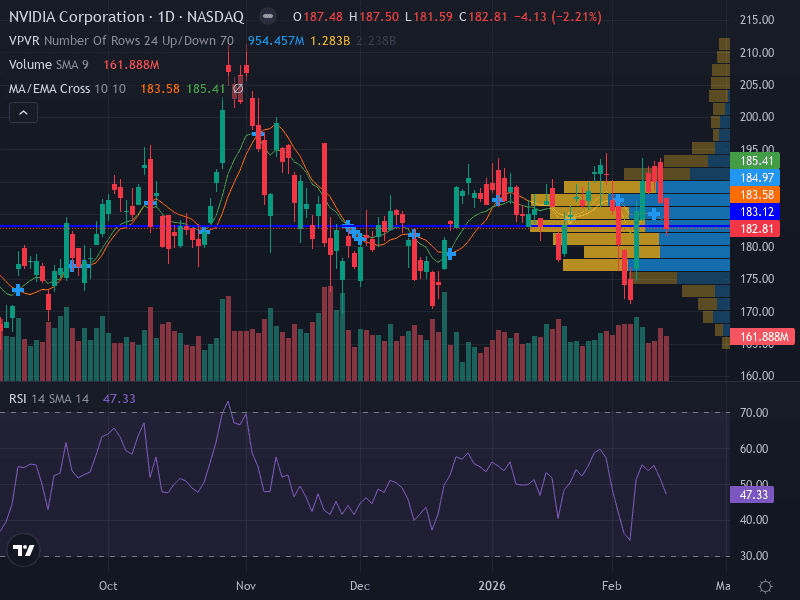Select the VPVR indicator legend
Image resolution: width=800 pixels, height=600 pixels.
[121, 41]
